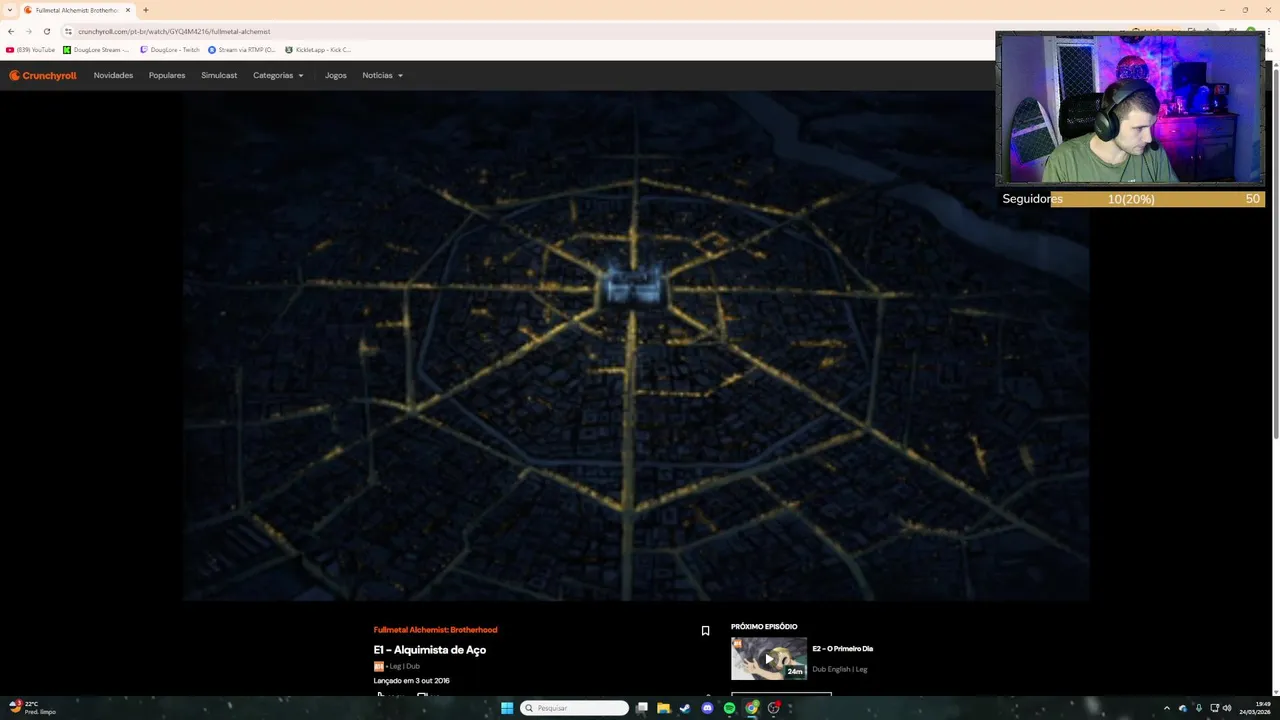Click the E1 - Alquimista de Aço title
The width and height of the screenshot is (1280, 720).
click(430, 650)
